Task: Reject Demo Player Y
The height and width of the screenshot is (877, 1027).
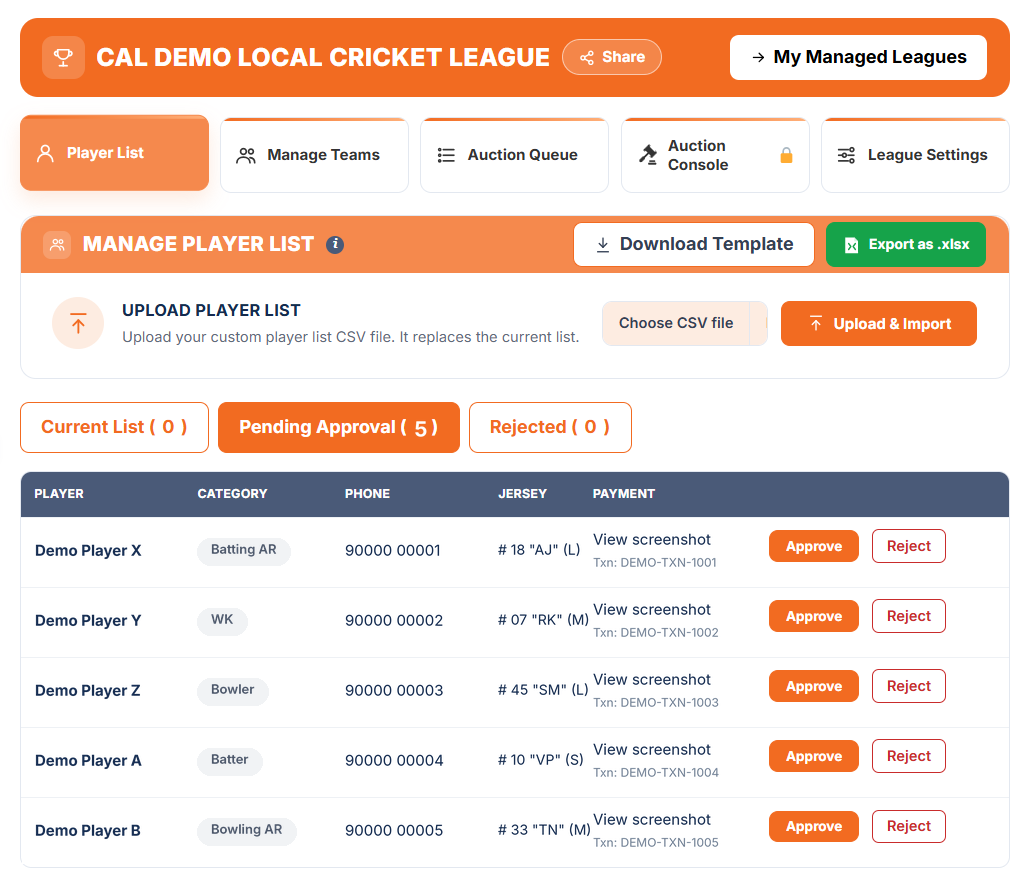Action: tap(908, 616)
